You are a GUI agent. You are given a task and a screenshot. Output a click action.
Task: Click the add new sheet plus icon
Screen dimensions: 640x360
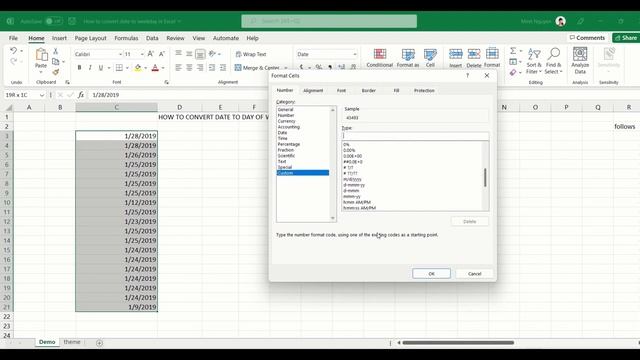pos(99,343)
